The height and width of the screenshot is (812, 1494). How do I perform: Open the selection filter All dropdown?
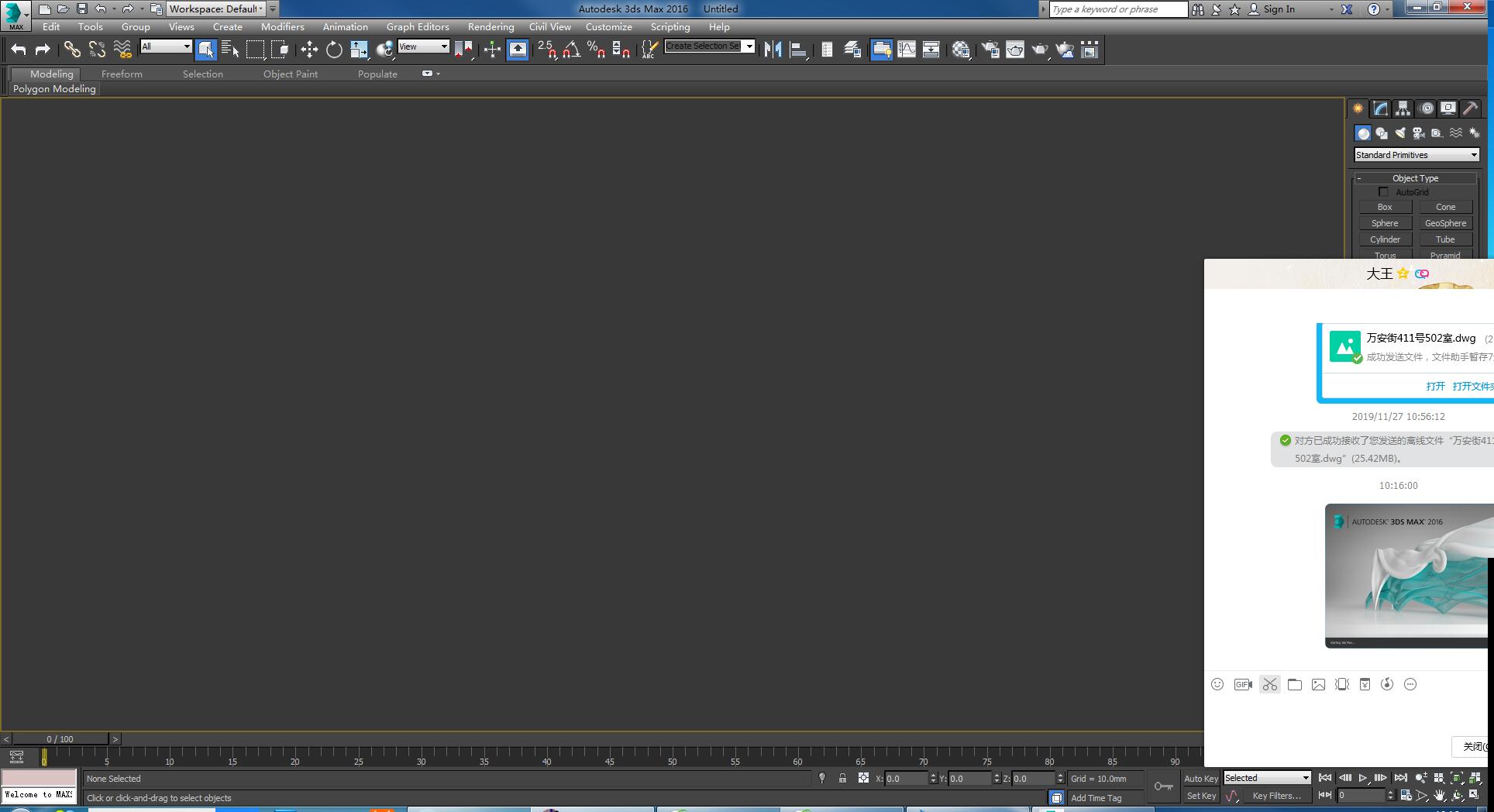166,46
